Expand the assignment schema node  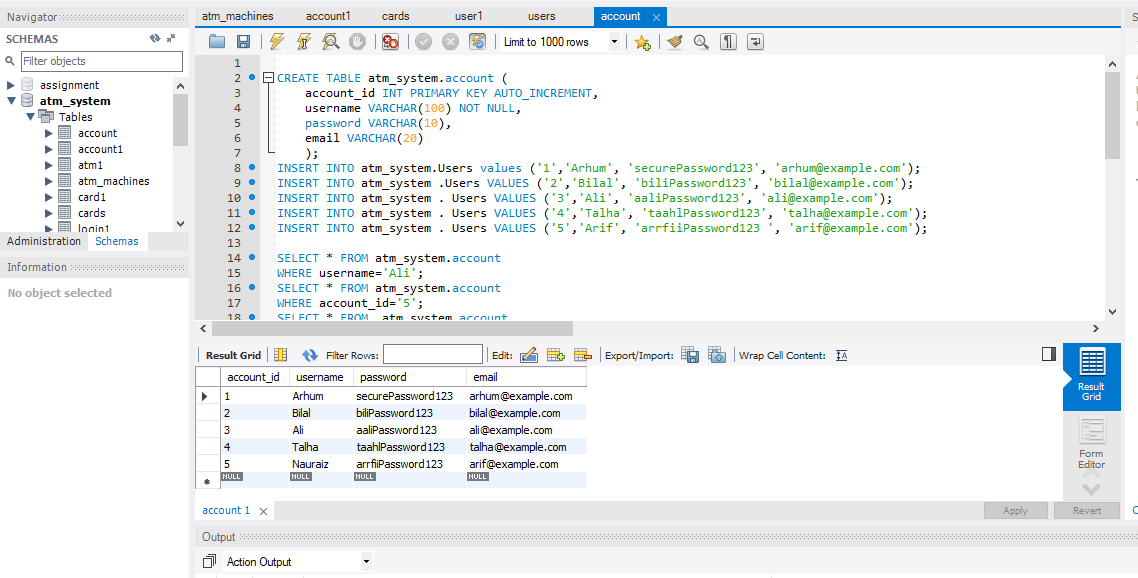pyautogui.click(x=11, y=85)
